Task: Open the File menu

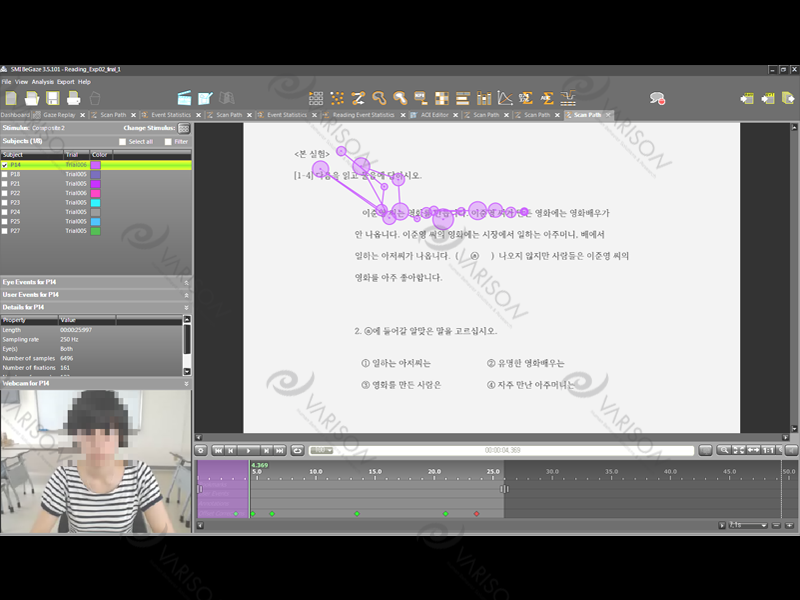Action: [6, 82]
